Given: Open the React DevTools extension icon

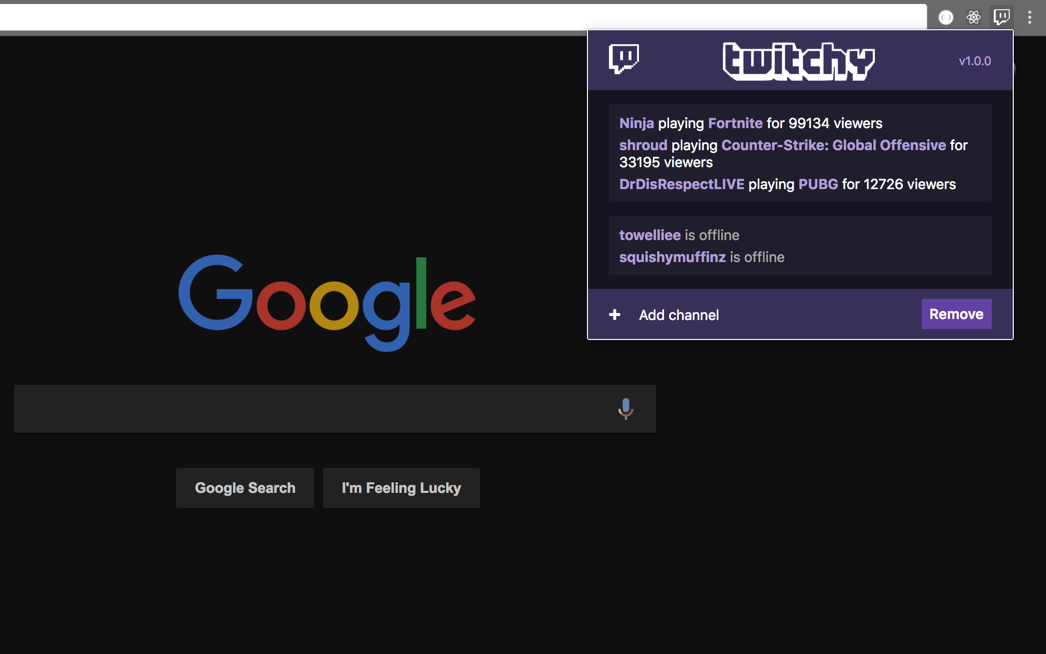Looking at the screenshot, I should 973,17.
